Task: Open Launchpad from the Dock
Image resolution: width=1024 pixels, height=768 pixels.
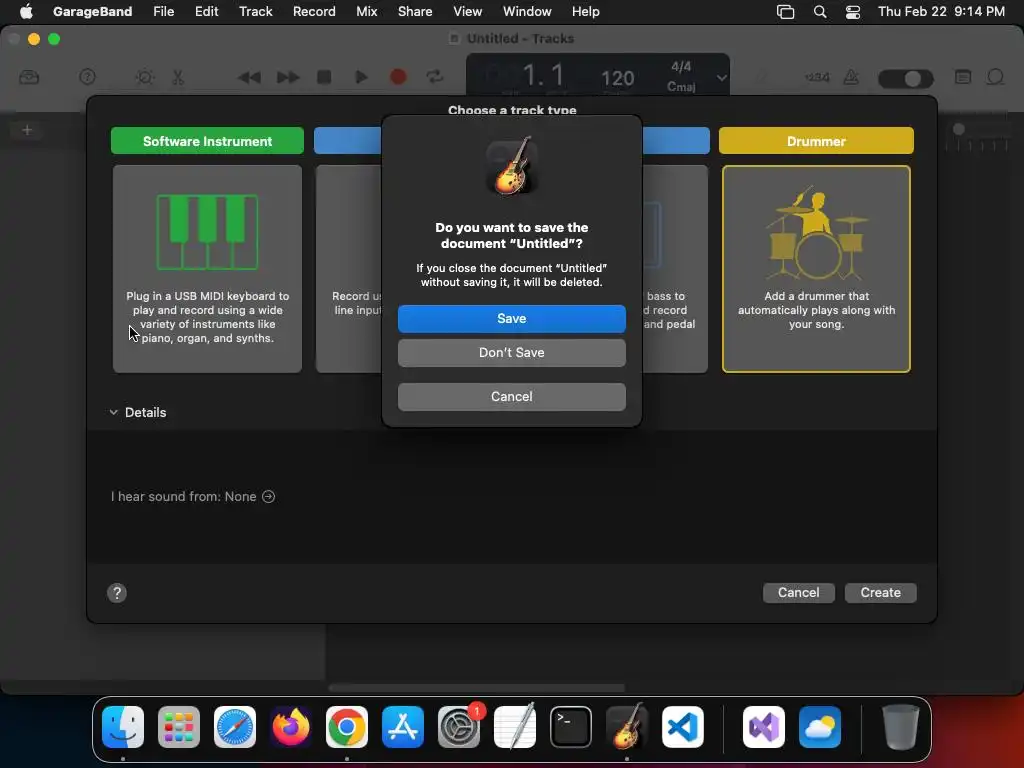Action: (179, 727)
